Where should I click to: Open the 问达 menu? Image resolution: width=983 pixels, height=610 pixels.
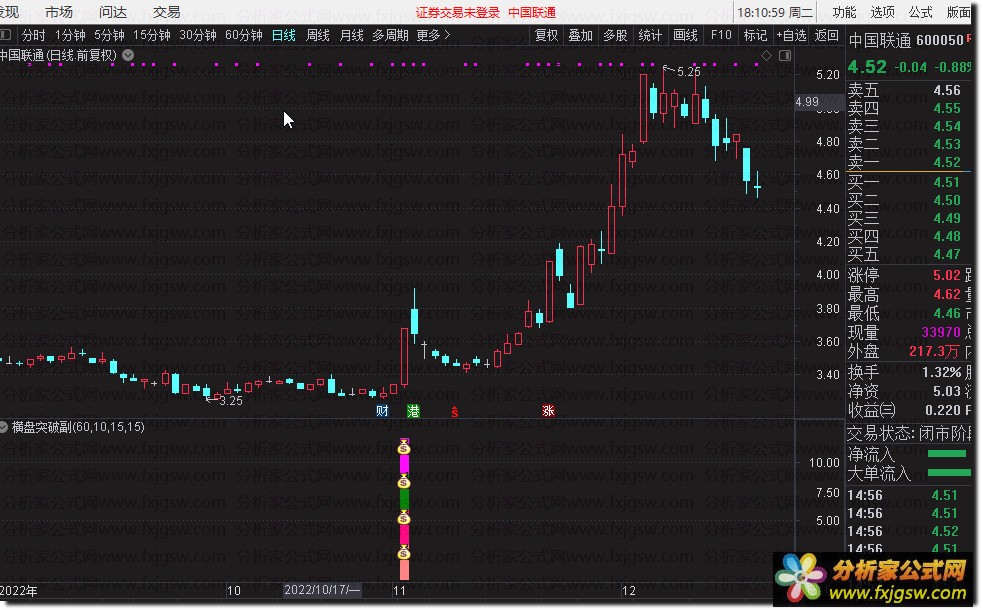pos(113,12)
